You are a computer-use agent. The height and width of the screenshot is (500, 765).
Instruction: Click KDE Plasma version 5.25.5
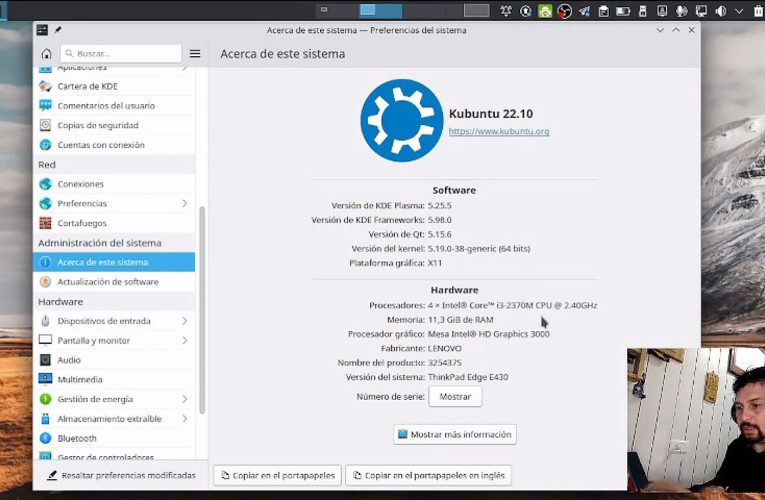(x=439, y=206)
